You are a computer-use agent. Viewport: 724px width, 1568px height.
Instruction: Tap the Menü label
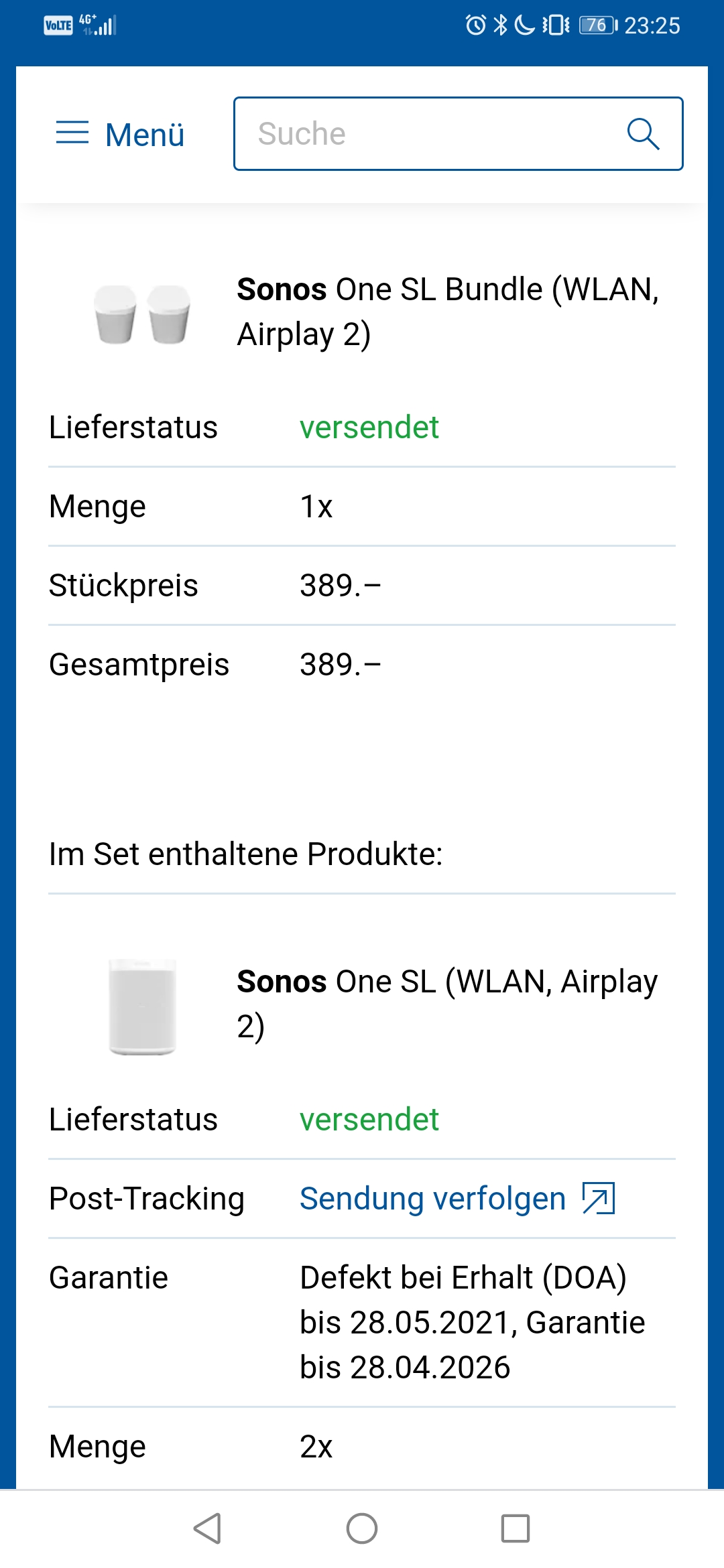[145, 135]
